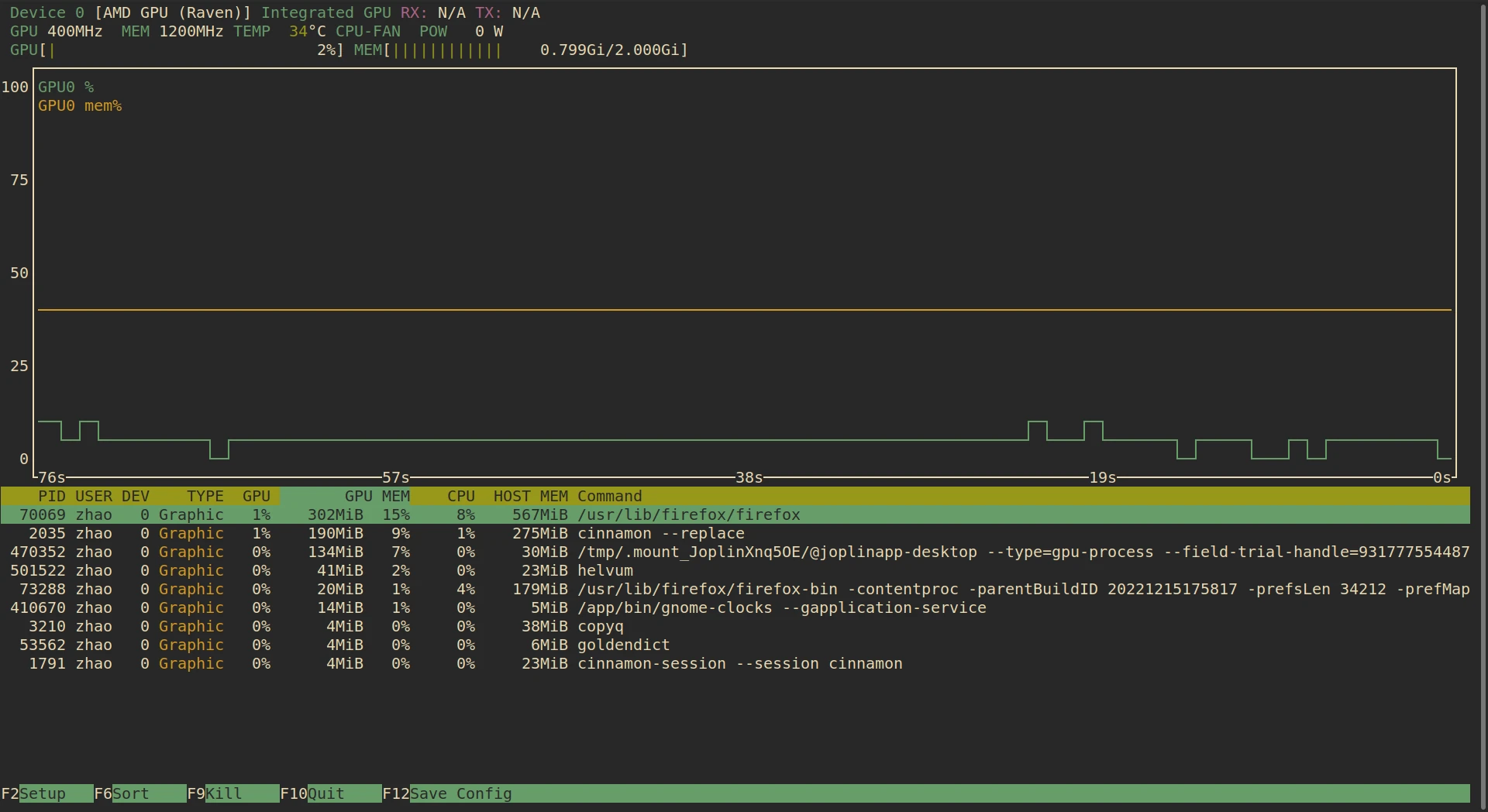
Task: Click the GPU0 % legend label
Action: [x=66, y=87]
